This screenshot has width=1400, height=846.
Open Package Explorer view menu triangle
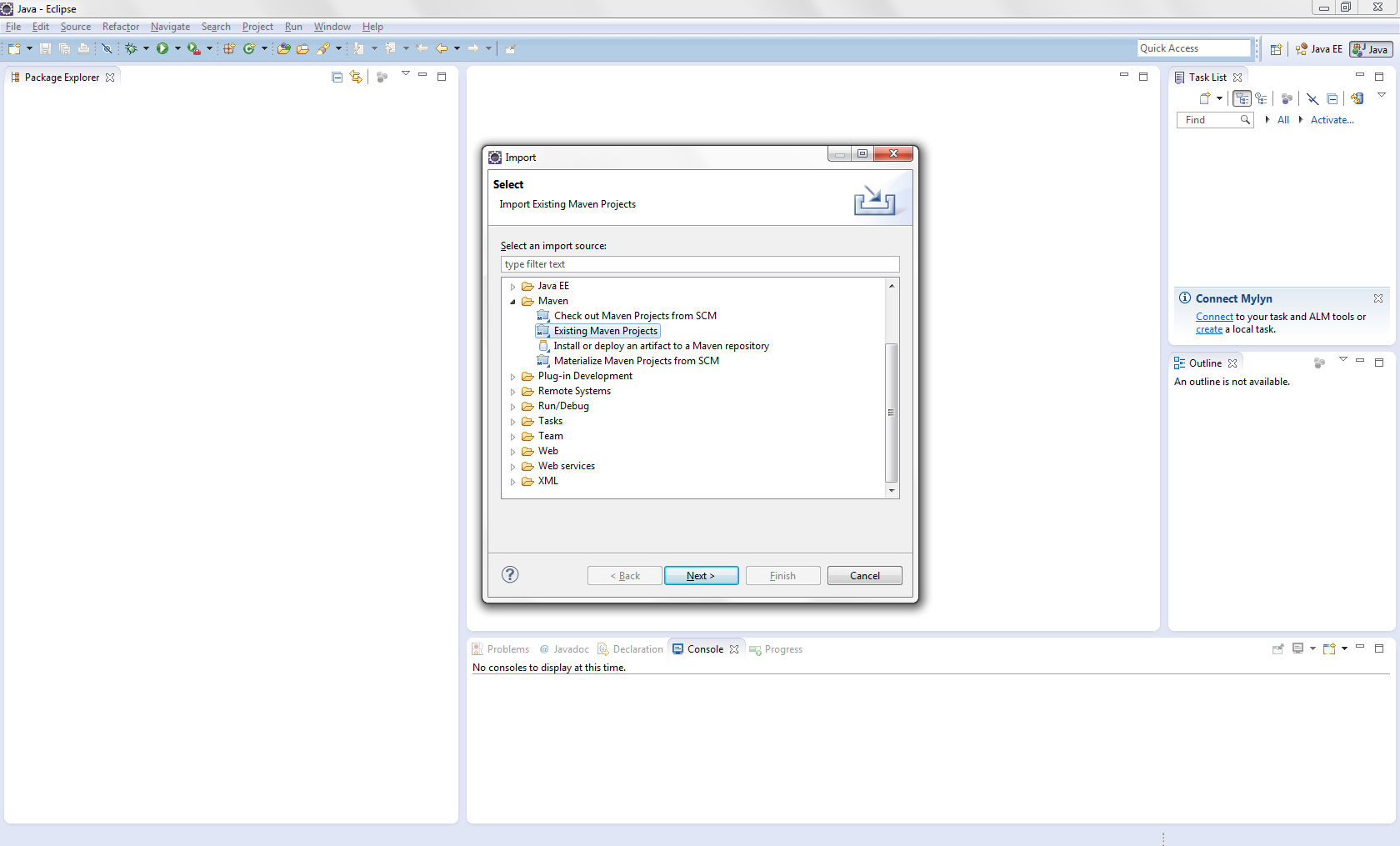click(406, 74)
